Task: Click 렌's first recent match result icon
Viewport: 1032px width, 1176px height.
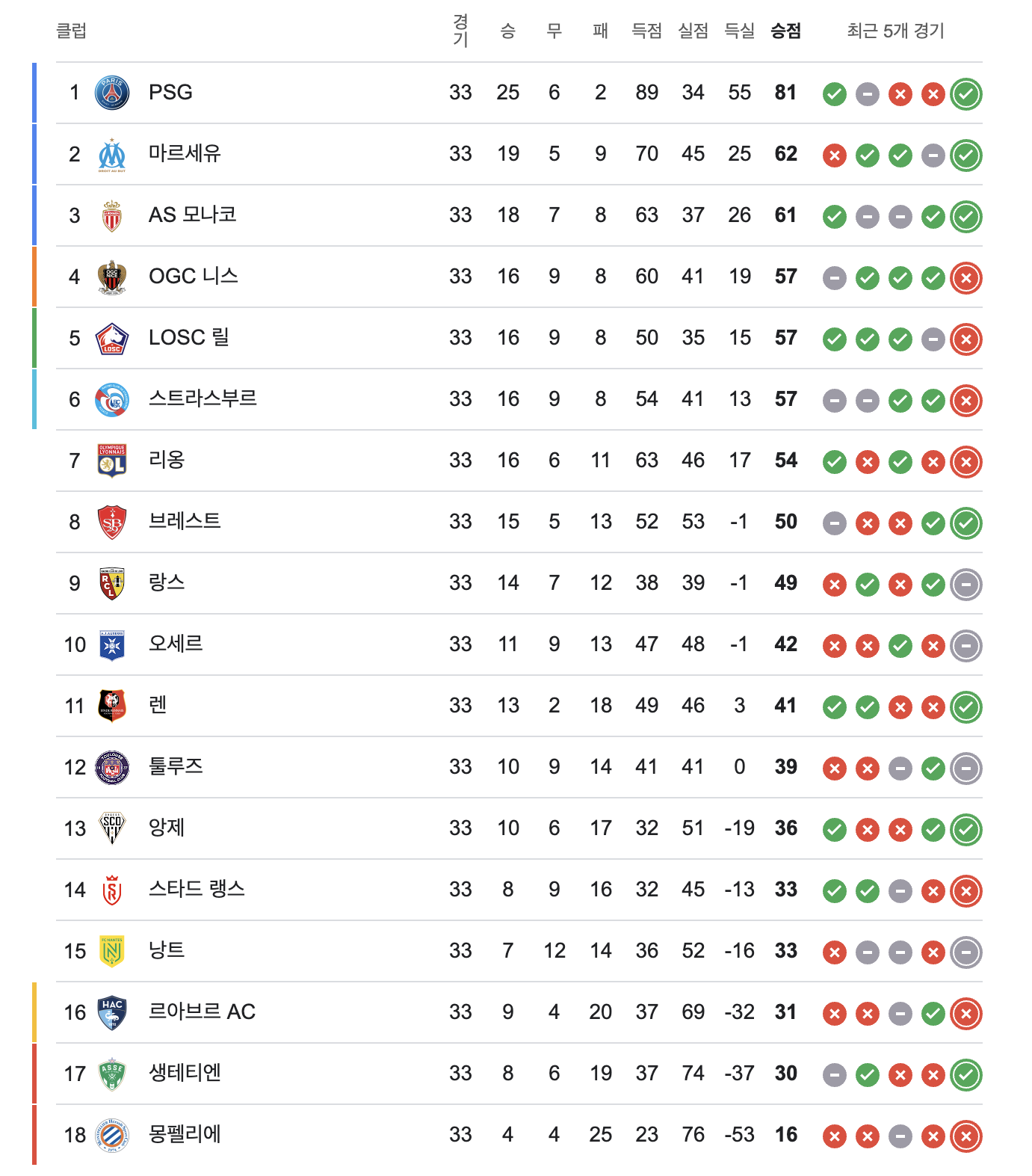Action: tap(835, 707)
